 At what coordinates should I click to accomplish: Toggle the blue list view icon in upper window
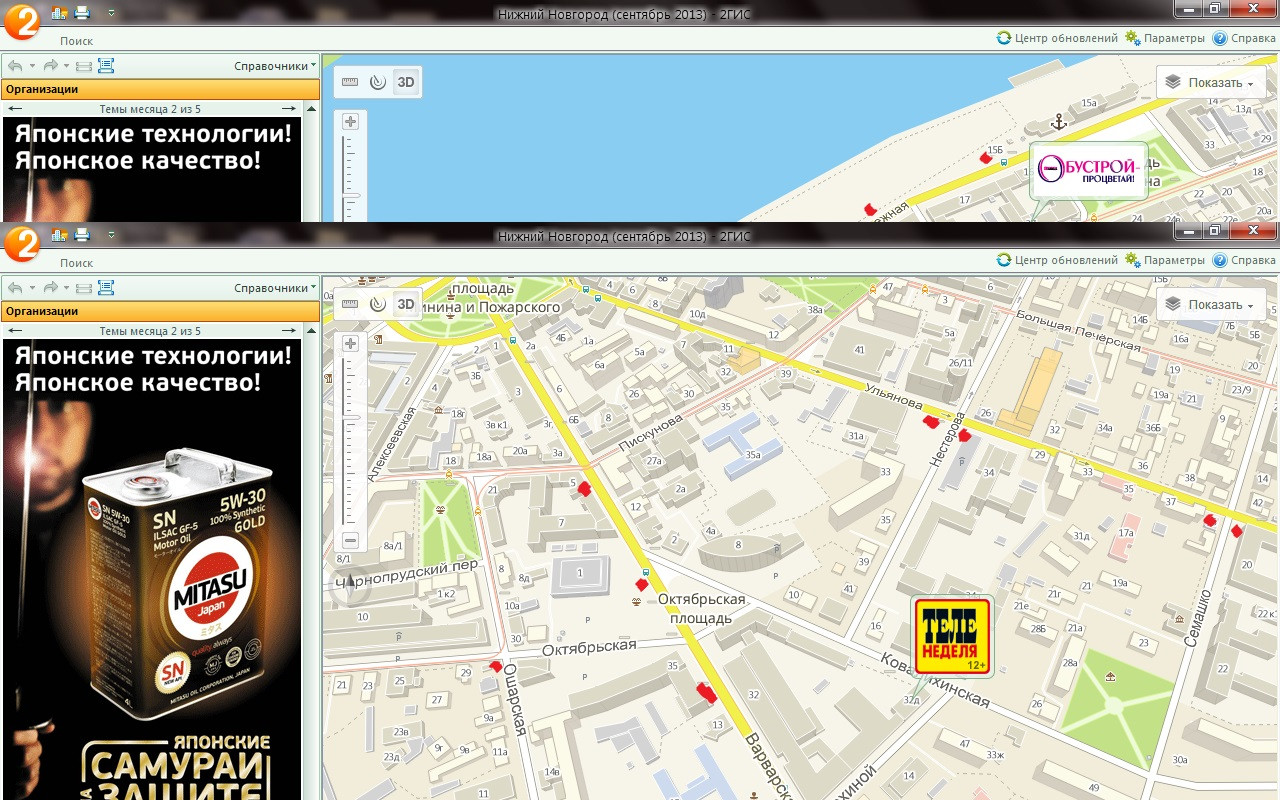point(106,66)
